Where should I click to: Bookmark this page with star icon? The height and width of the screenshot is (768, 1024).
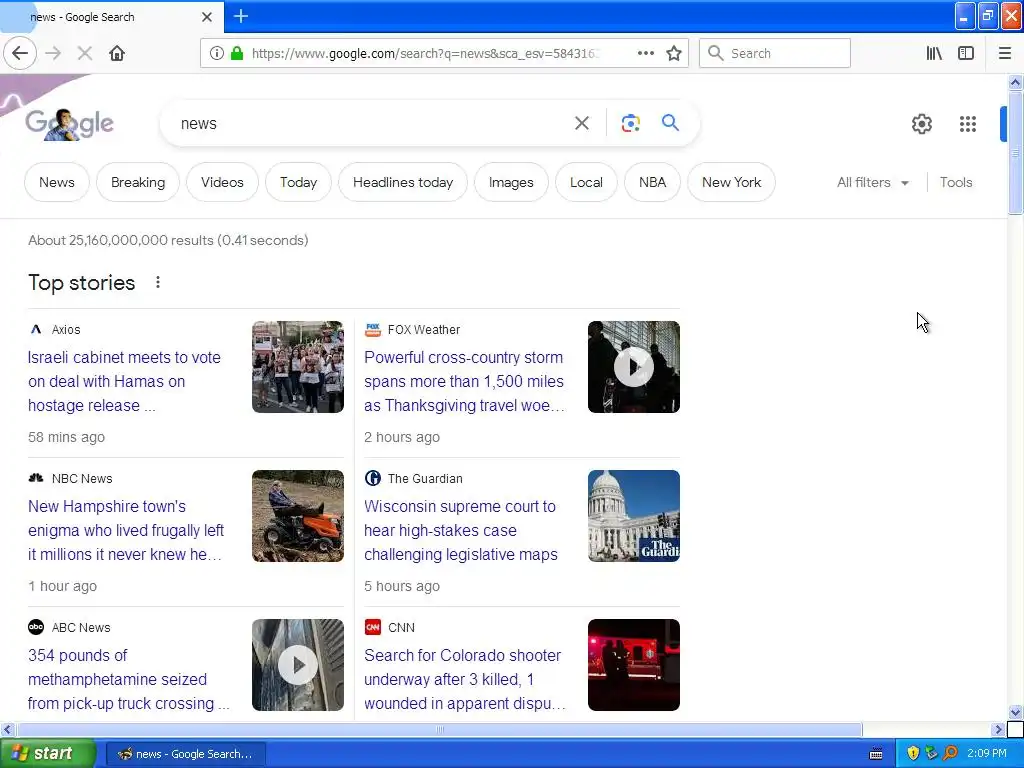(674, 53)
